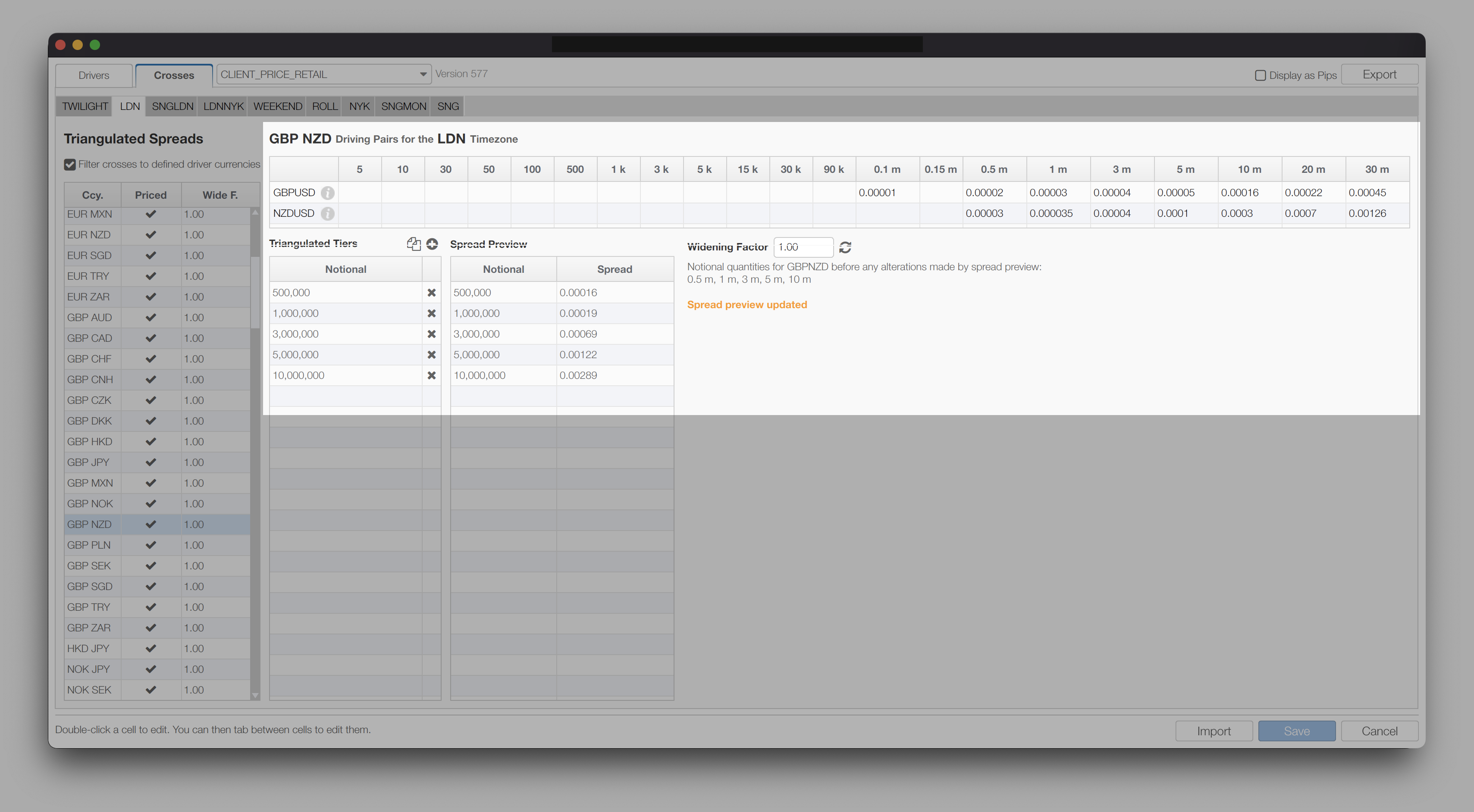
Task: Select the GBP CHF row in currency list
Action: tap(157, 359)
